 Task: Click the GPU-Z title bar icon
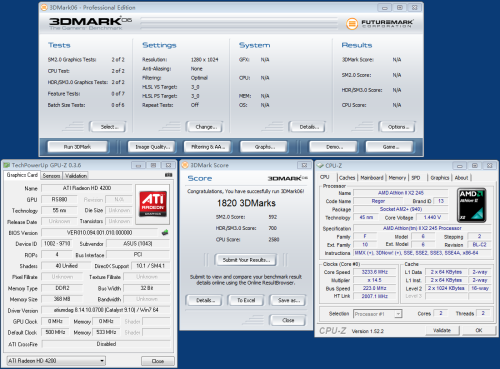(x=7, y=165)
